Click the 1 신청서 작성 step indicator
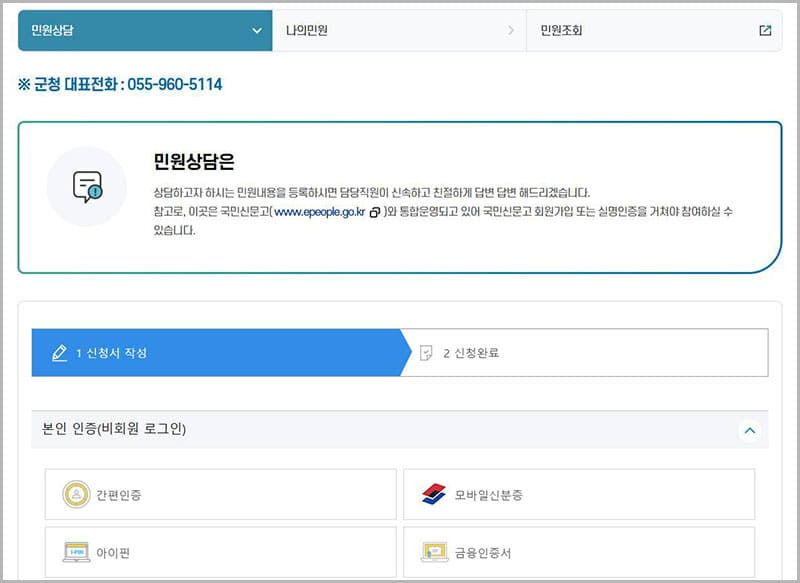The height and width of the screenshot is (583, 800). coord(120,352)
